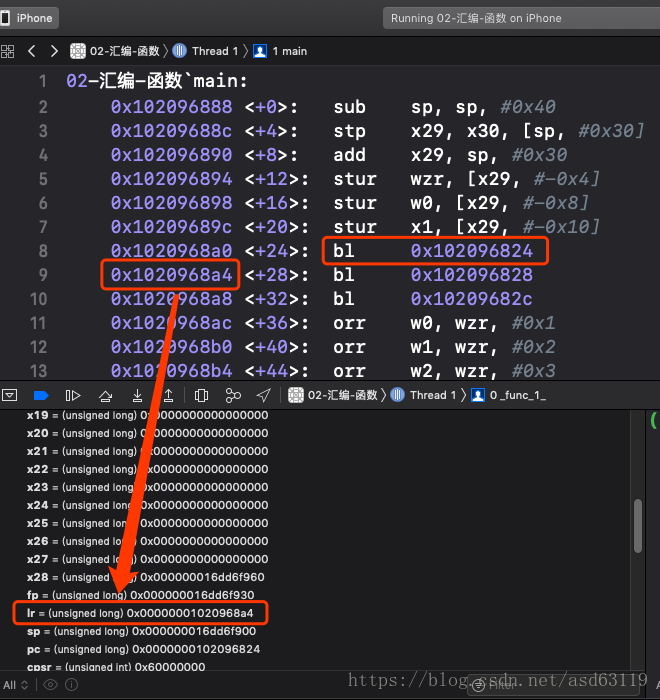Screen dimensions: 660x700
Task: Click the '02-汇编-函数`main:' header line
Action: pos(157,81)
